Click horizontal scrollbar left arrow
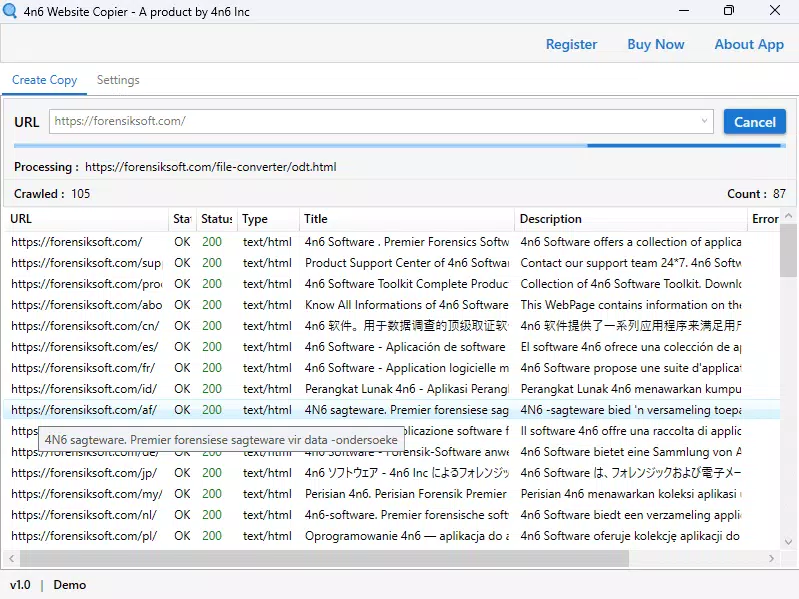The image size is (799, 599). pos(11,558)
